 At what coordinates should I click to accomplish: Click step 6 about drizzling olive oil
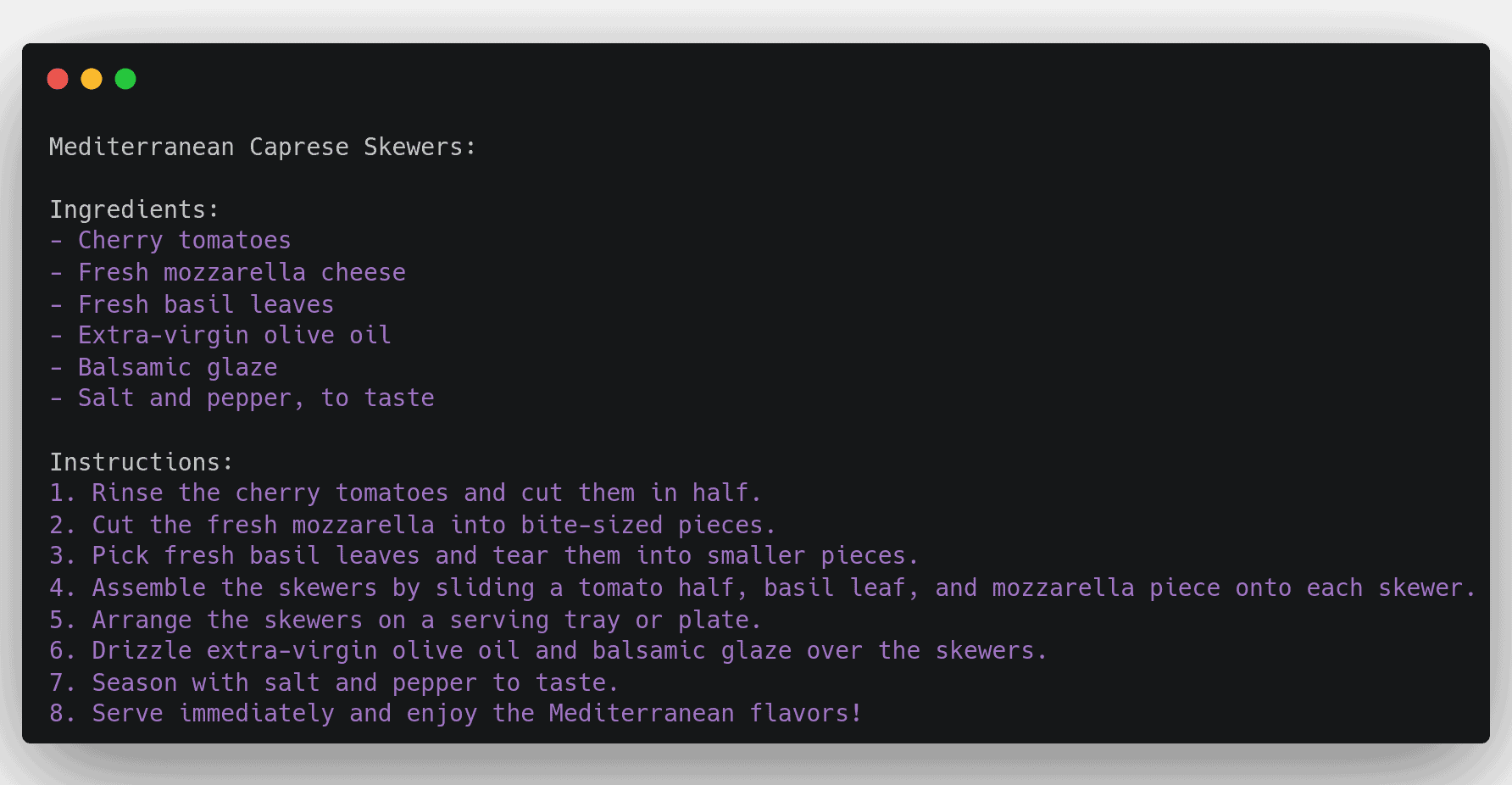548,651
